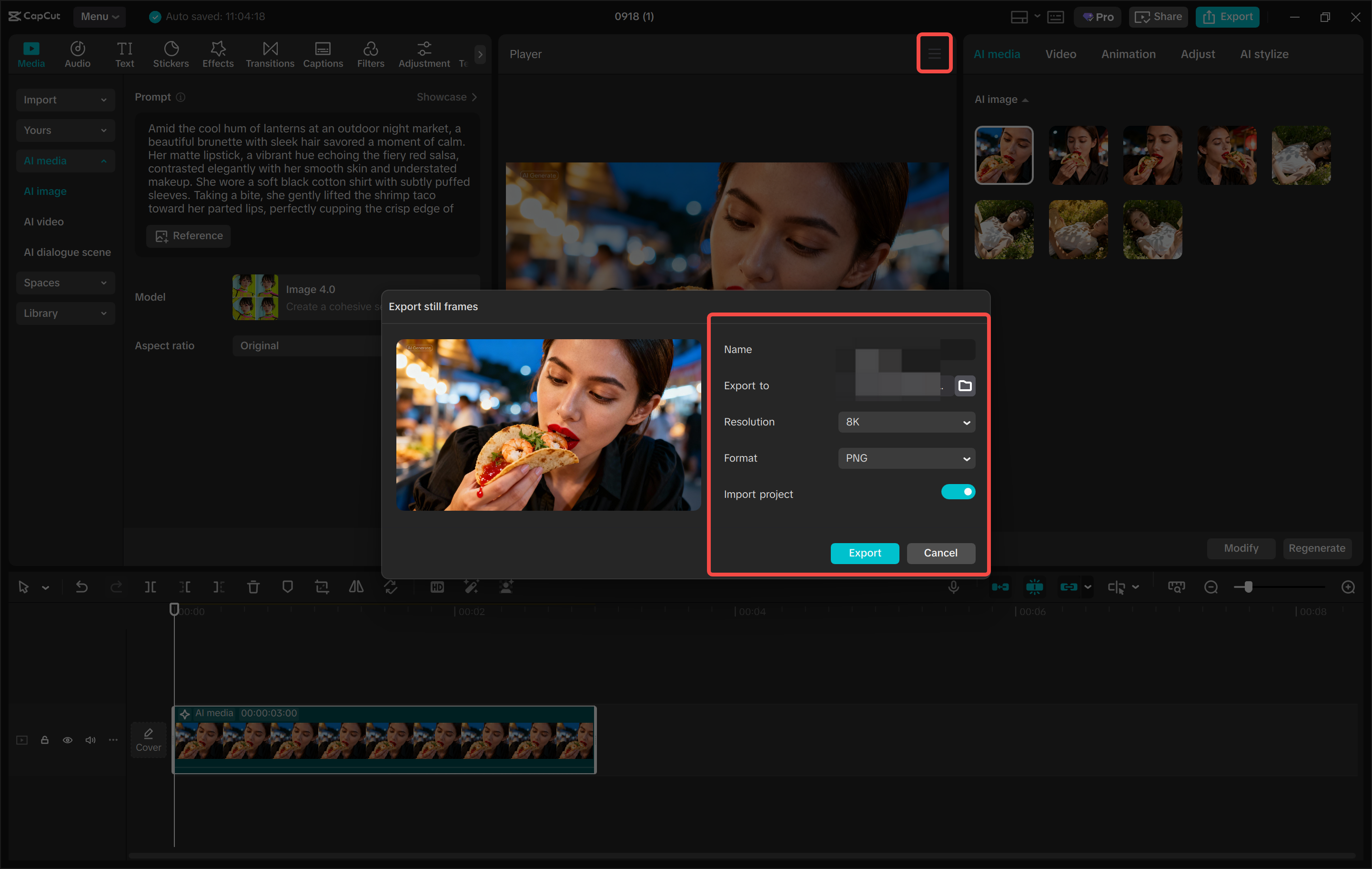Open the Stickers panel
Screen dimensions: 1372x869
[x=171, y=54]
